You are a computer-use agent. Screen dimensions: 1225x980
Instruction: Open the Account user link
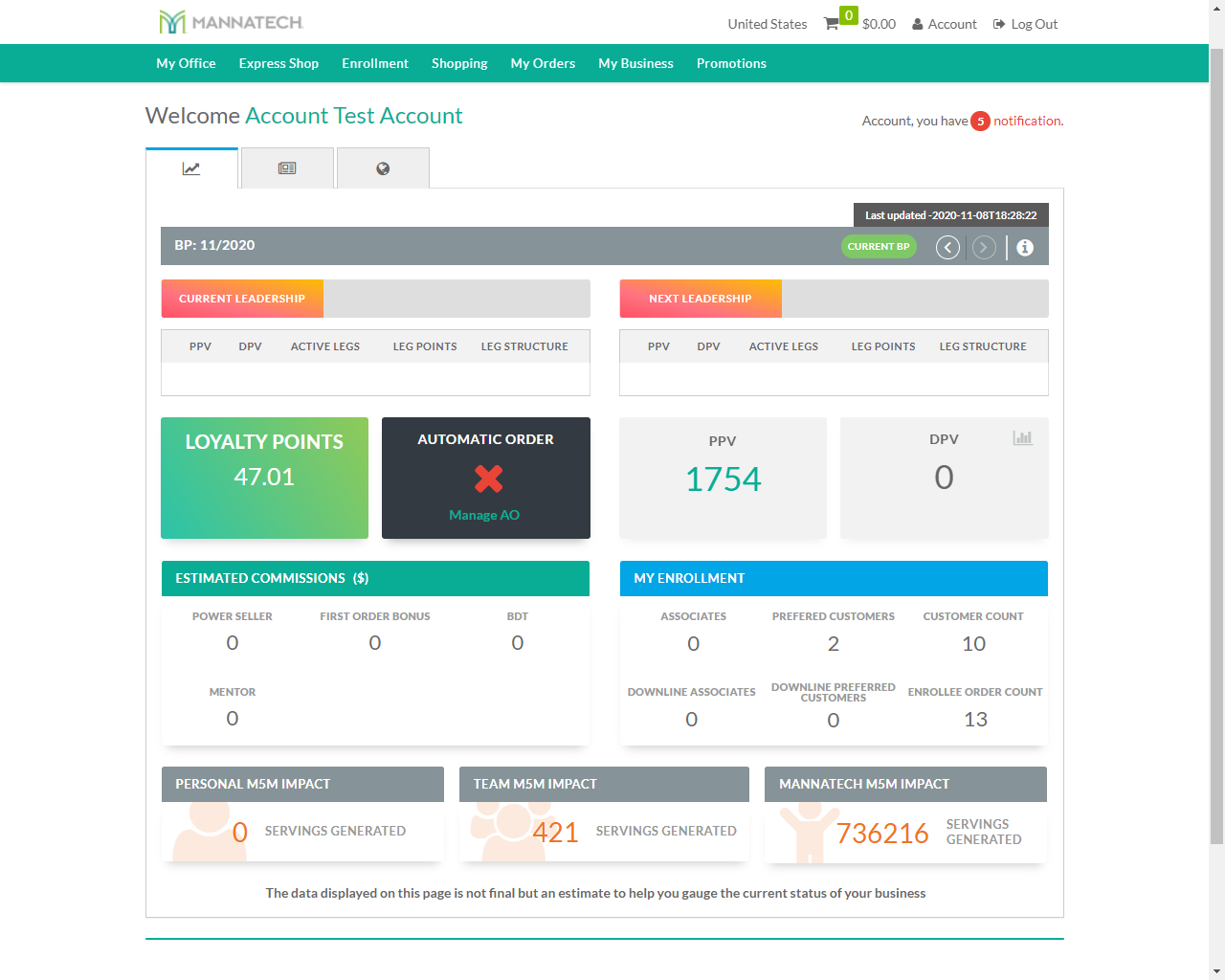(x=944, y=24)
